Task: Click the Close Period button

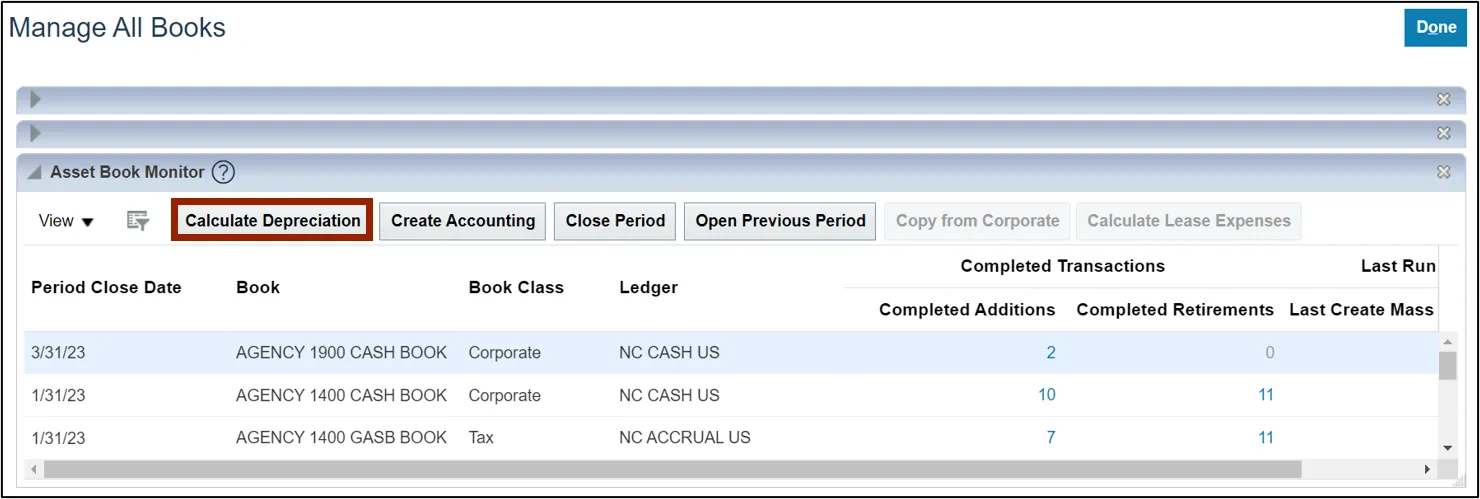Action: pos(615,221)
